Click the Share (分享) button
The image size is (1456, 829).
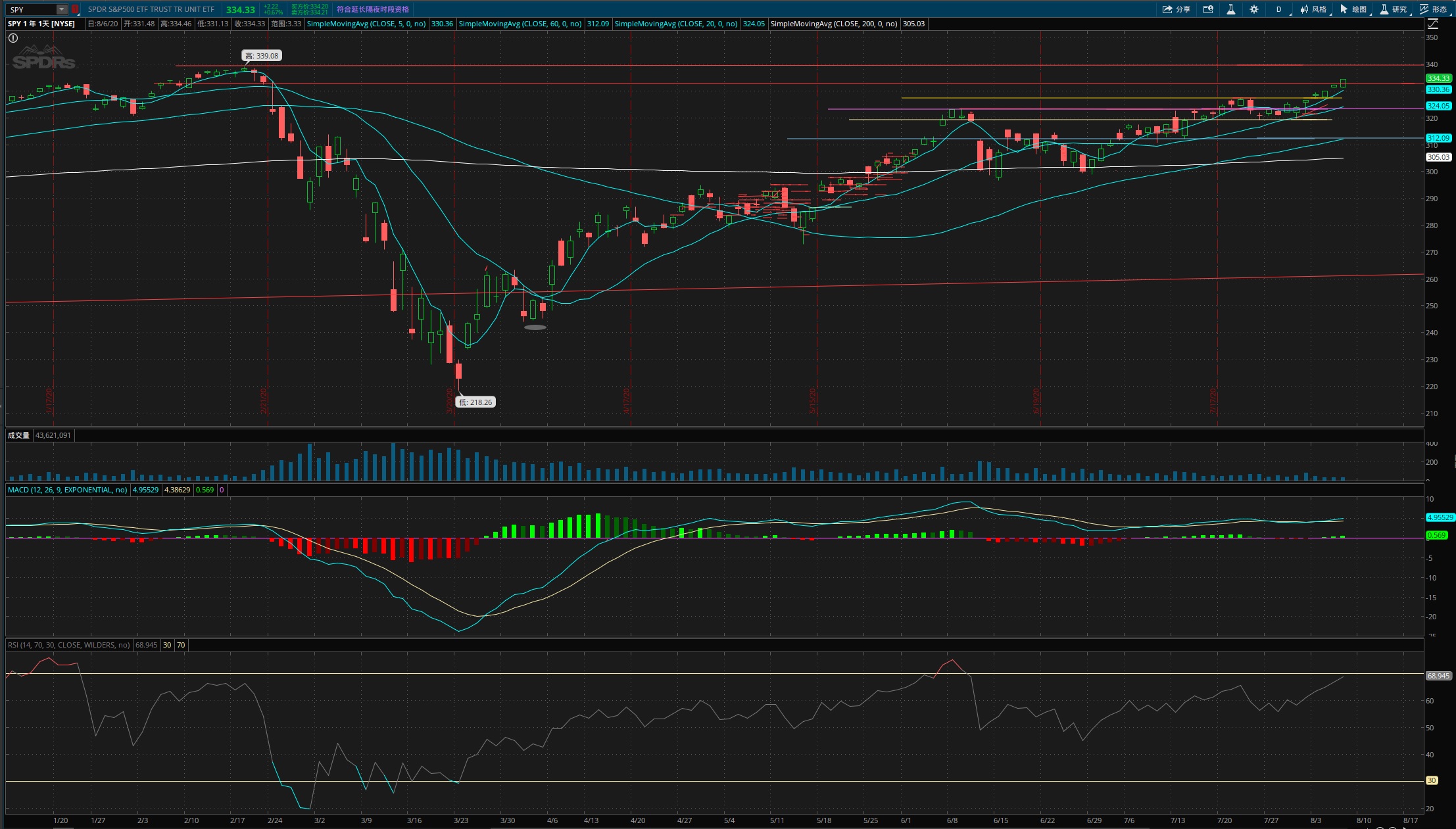coord(1177,9)
